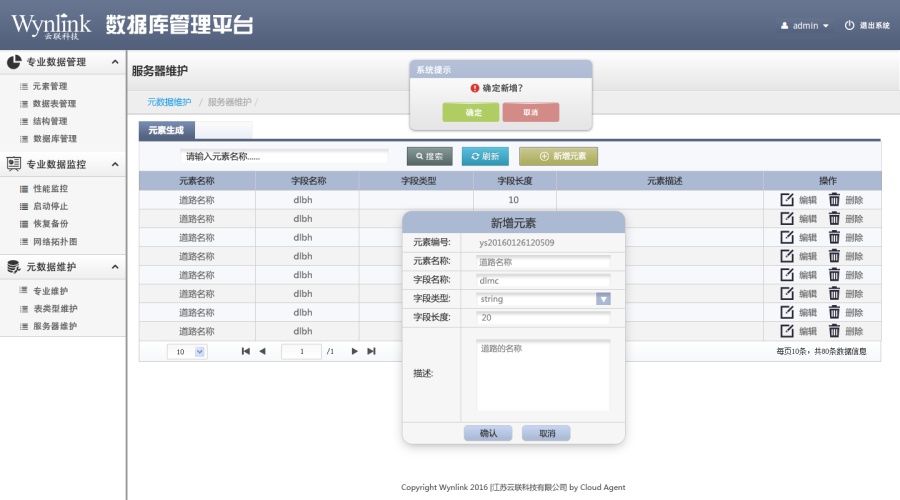Open 数据表管理 in the sidebar
Viewport: 900px width, 500px height.
pyautogui.click(x=55, y=104)
